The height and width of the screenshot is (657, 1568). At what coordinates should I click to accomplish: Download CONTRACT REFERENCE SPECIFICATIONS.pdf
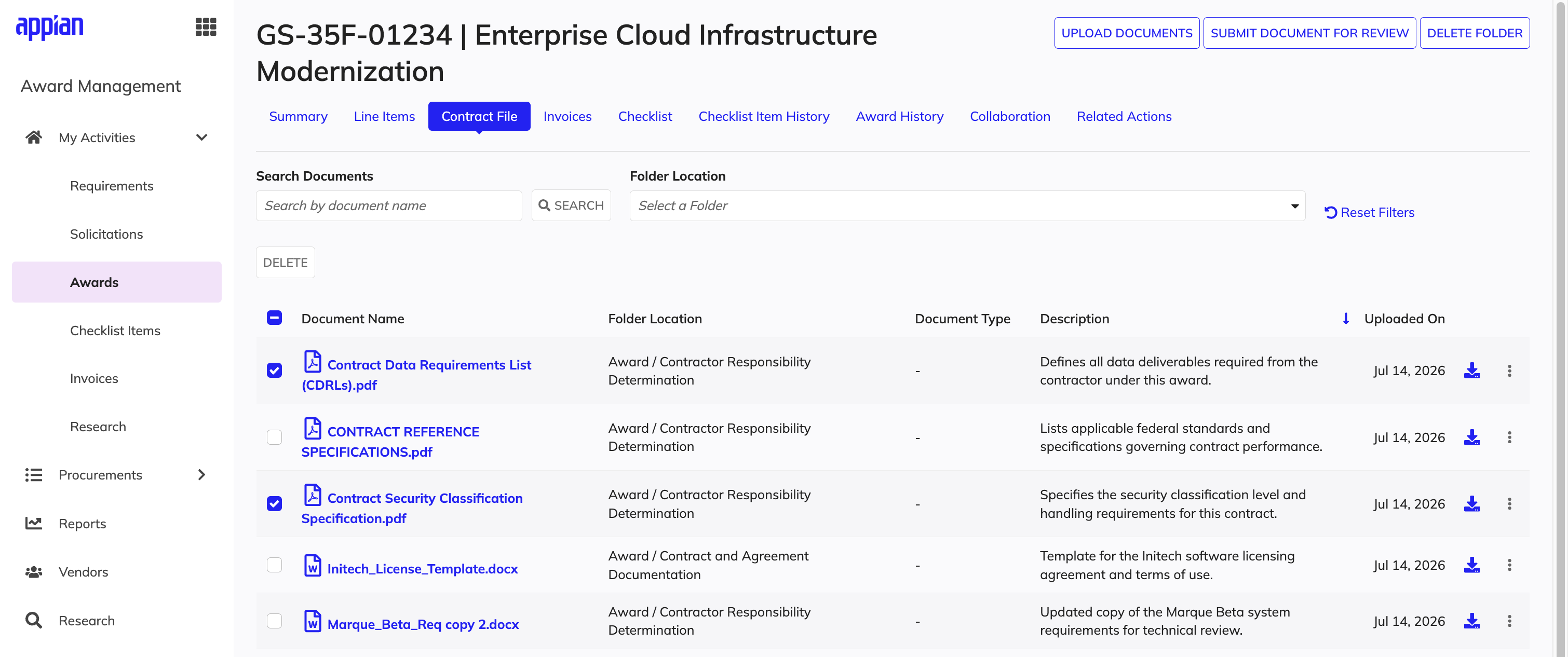(x=1471, y=437)
